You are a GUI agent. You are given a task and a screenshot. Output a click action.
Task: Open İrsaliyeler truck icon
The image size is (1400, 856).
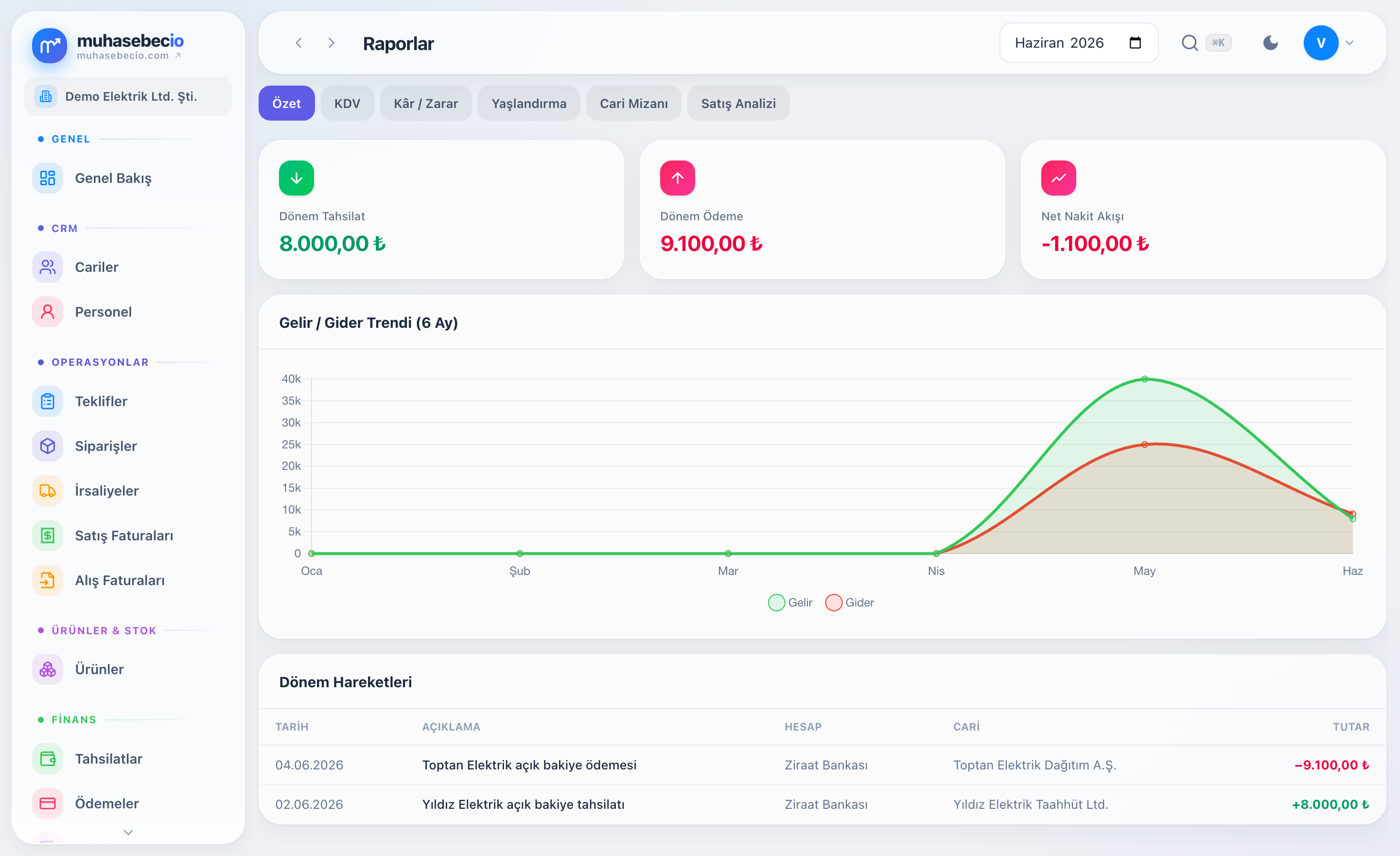(48, 491)
